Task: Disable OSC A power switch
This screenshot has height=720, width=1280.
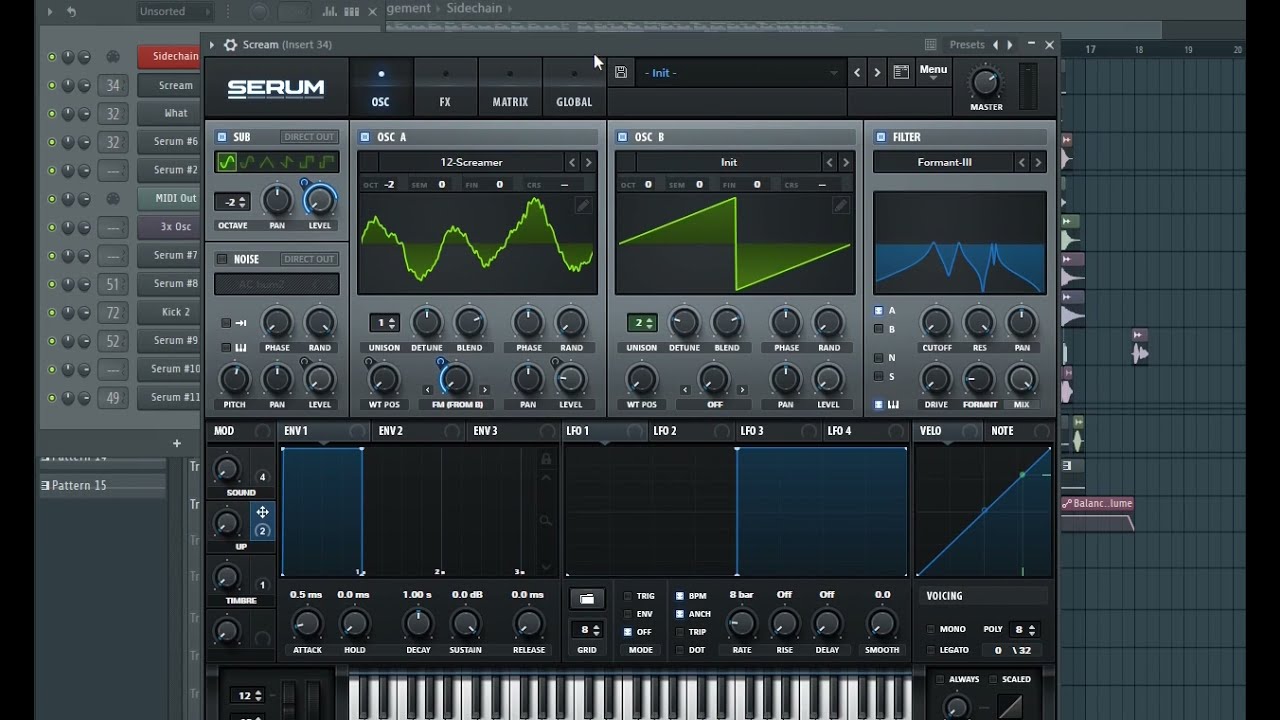Action: 364,137
